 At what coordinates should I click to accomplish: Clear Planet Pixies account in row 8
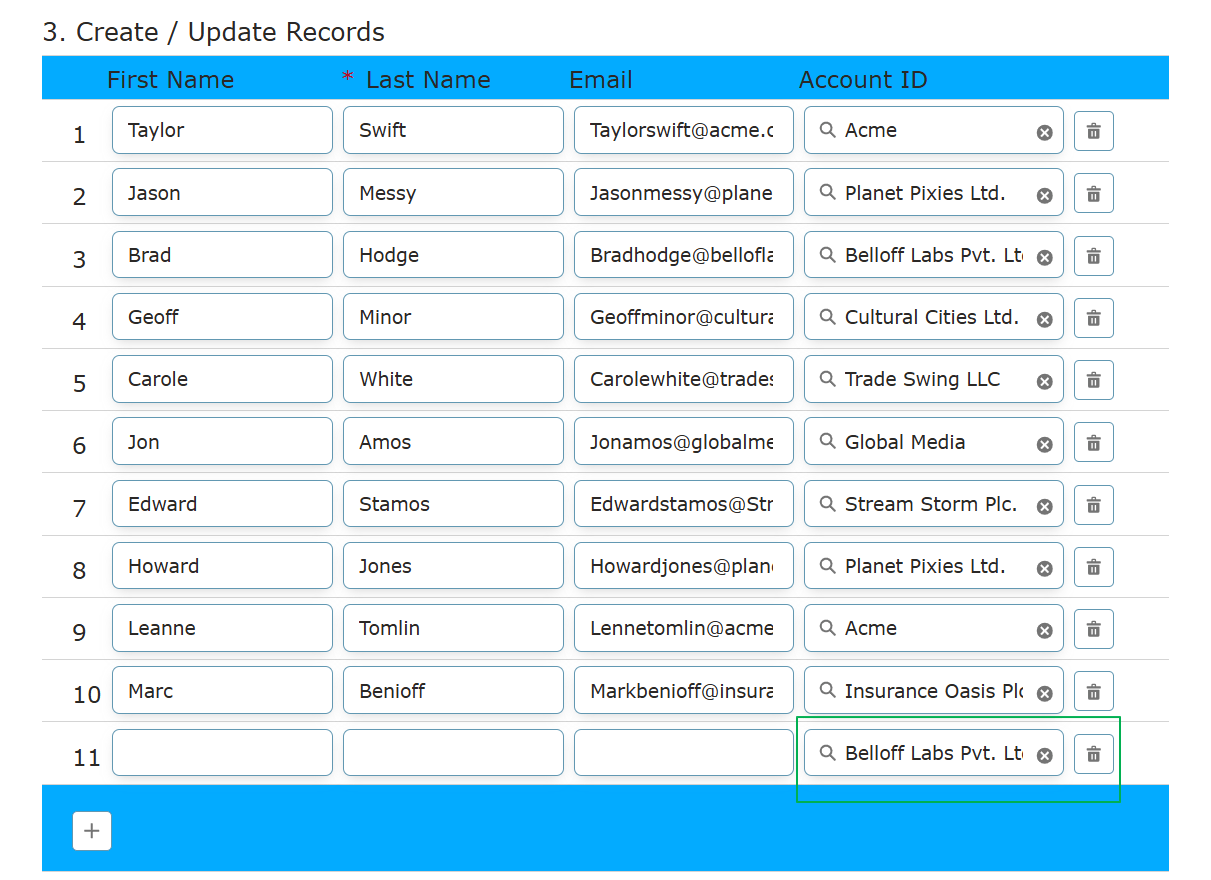[1044, 569]
